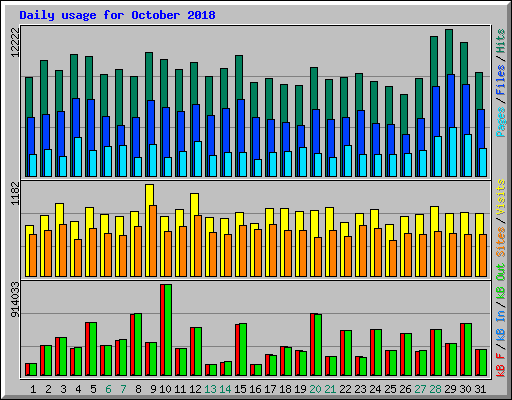Click day 5 on the x-axis
The width and height of the screenshot is (512, 400).
click(93, 389)
